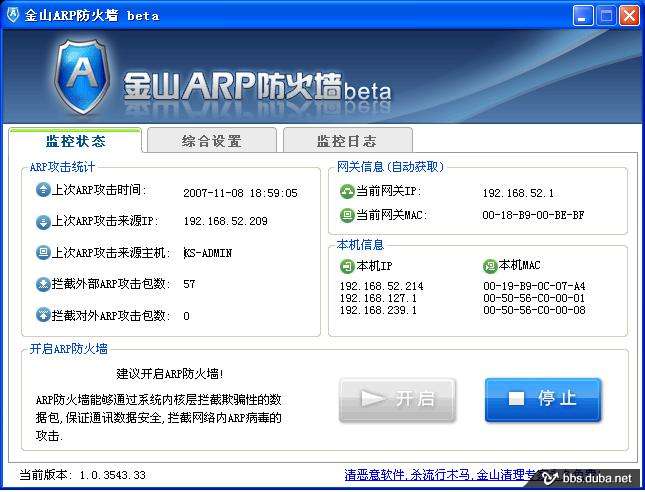645x492 pixels.
Task: Click the 本机MAC green icon
Action: pyautogui.click(x=490, y=266)
